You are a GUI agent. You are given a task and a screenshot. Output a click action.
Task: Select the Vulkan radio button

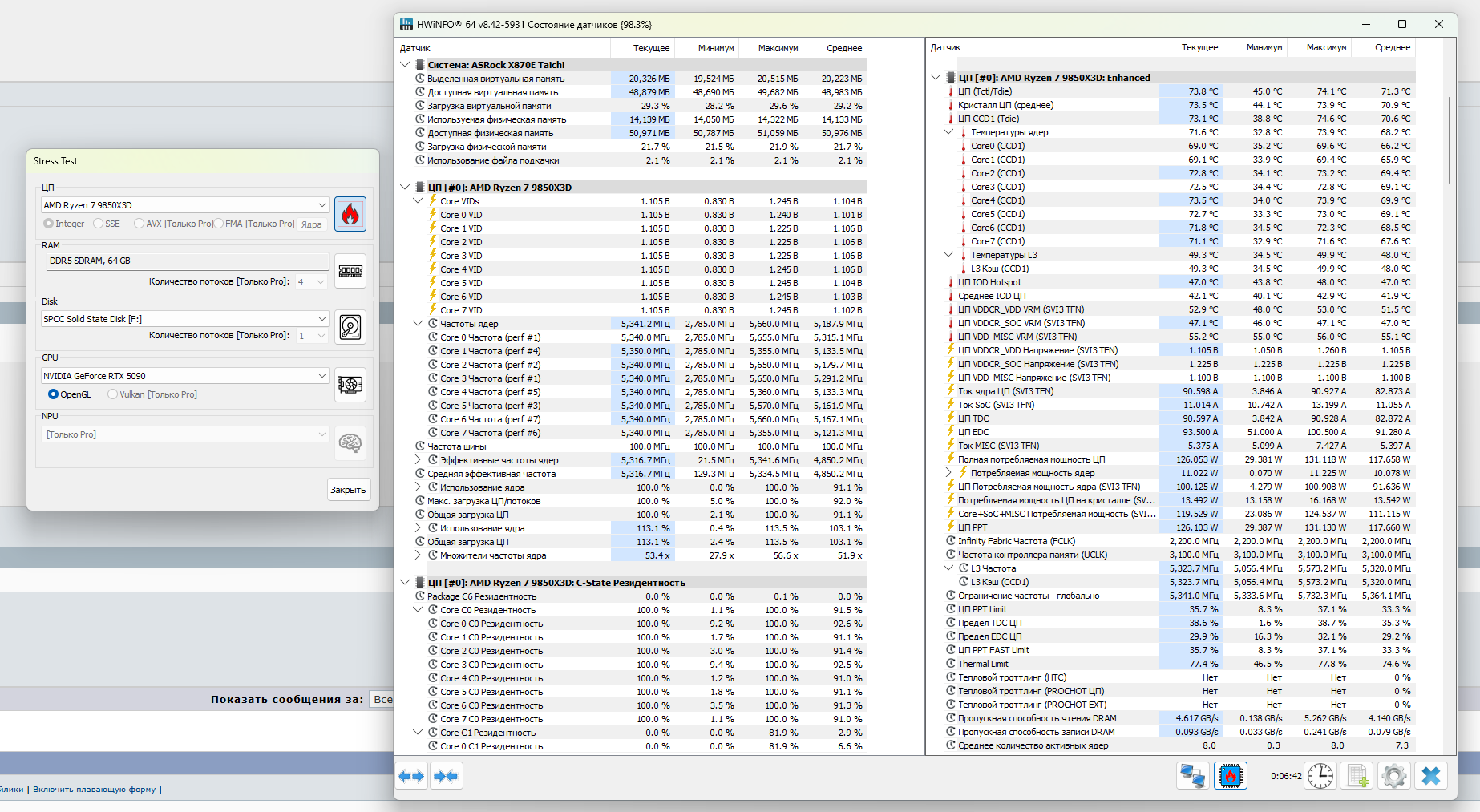coord(112,394)
